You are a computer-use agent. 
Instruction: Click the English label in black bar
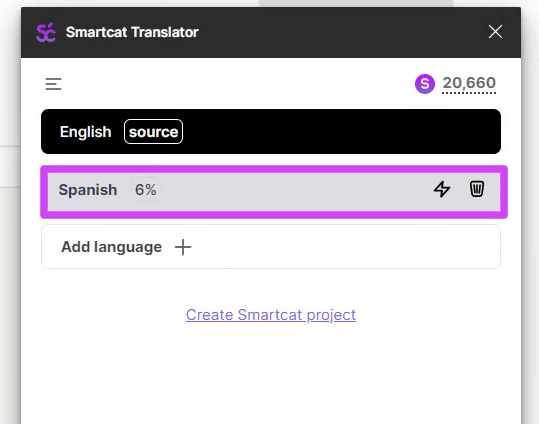pos(86,132)
